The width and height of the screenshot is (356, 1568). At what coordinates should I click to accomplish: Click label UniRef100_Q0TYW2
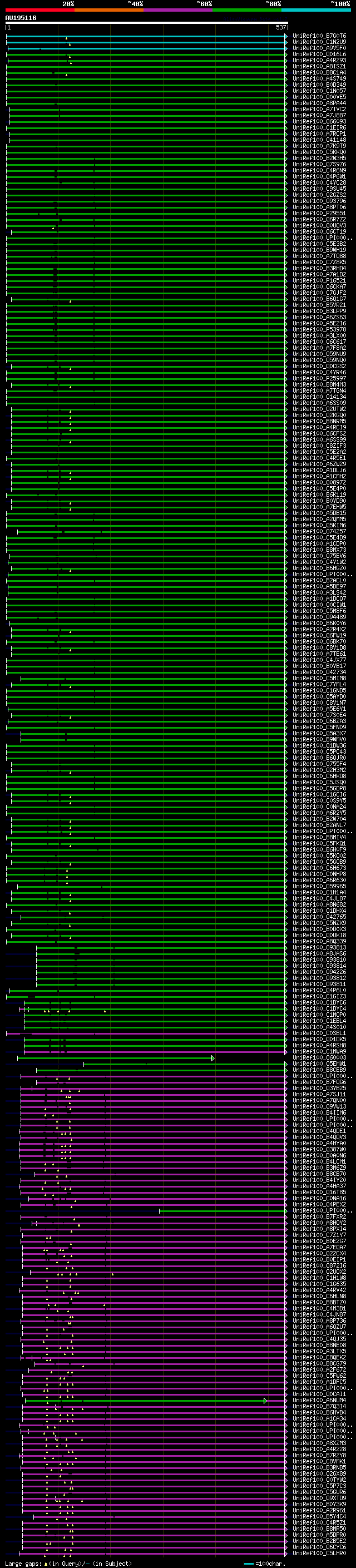coord(319,1479)
